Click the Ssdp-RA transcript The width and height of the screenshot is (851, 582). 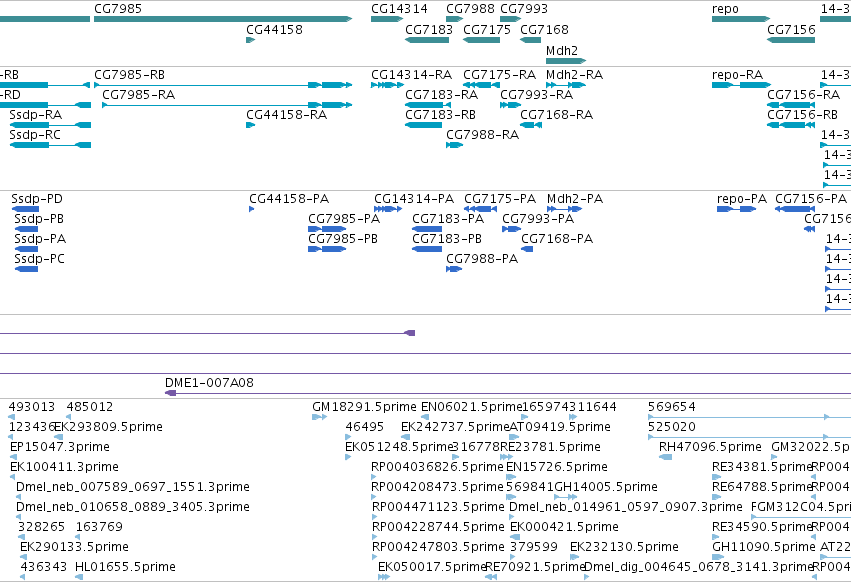pos(50,125)
